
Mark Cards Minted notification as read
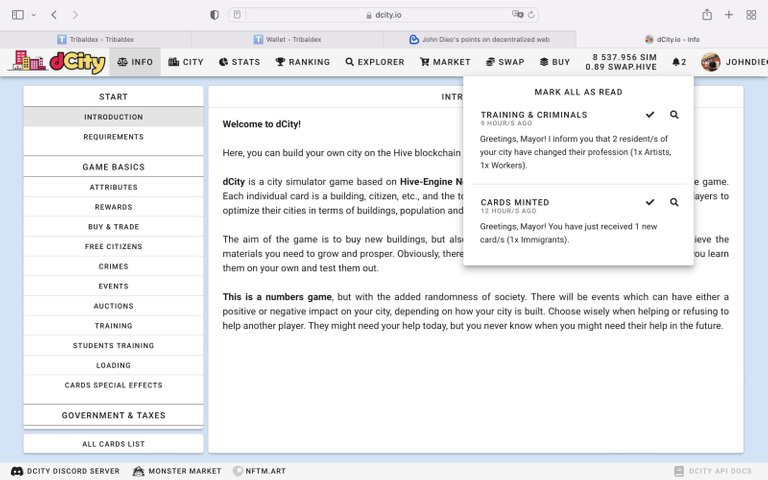650,202
